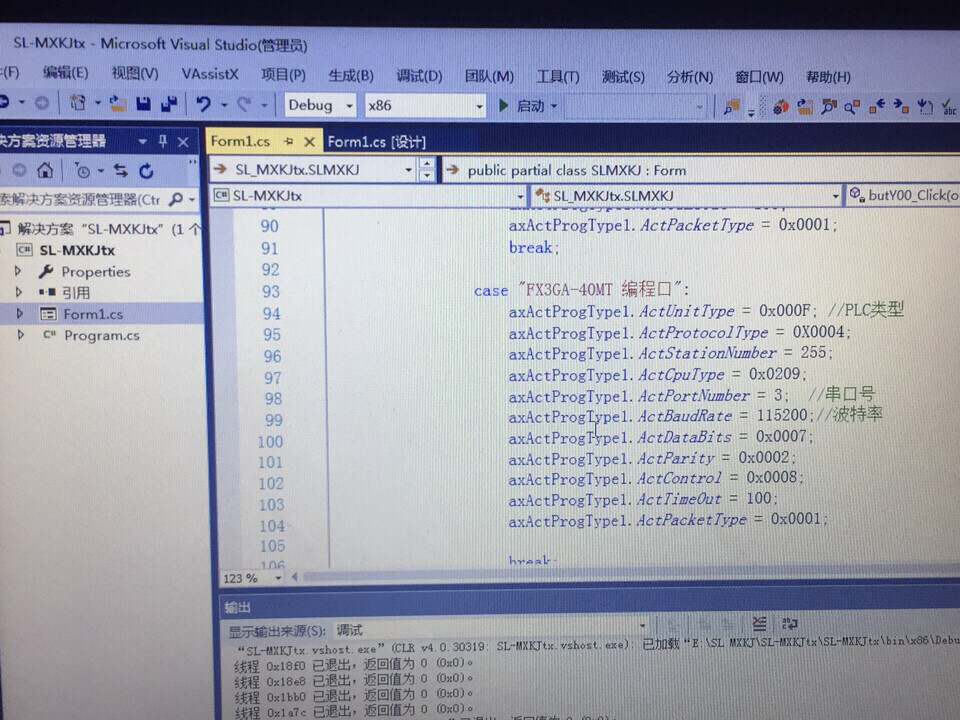This screenshot has width=960, height=720.
Task: Click the Solution Explorer back arrow
Action: coord(19,170)
